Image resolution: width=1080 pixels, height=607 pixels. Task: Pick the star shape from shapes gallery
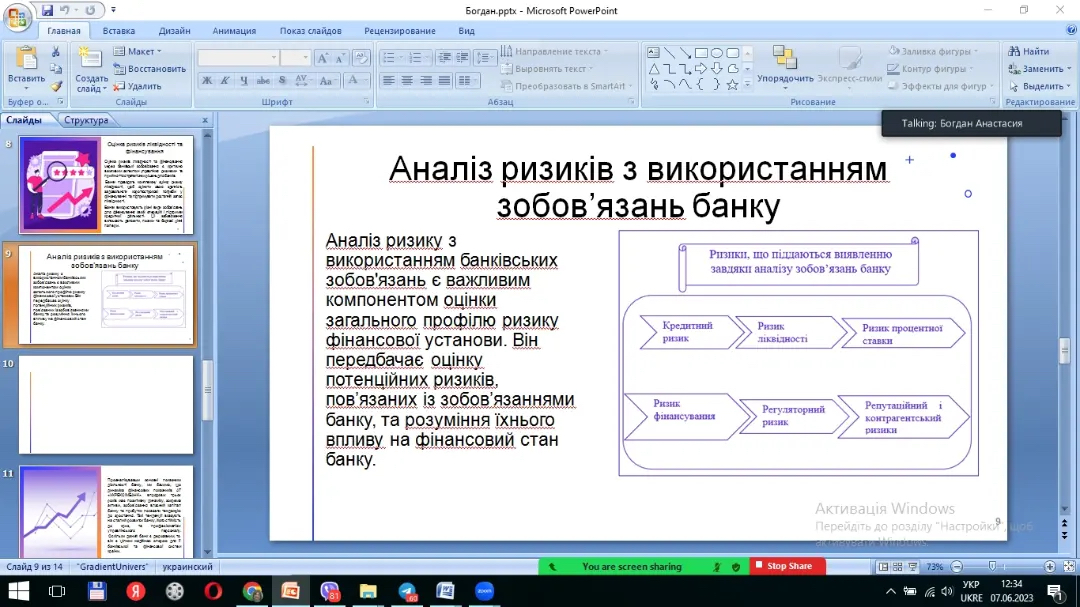pos(732,85)
